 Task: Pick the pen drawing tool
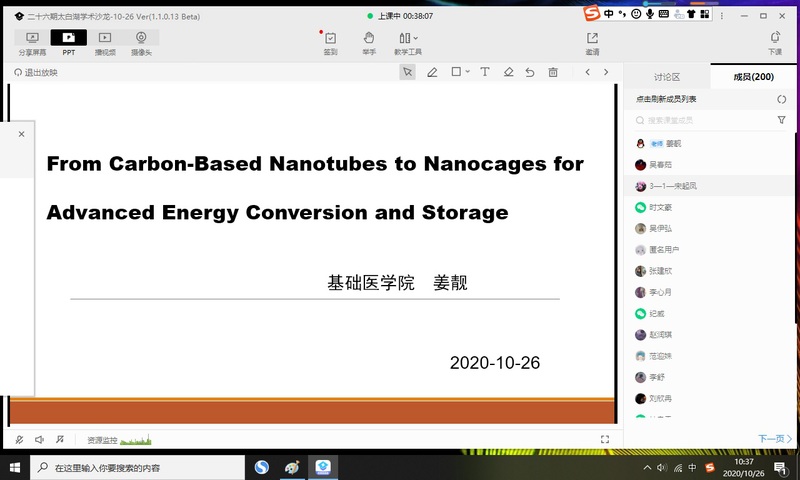coord(432,72)
